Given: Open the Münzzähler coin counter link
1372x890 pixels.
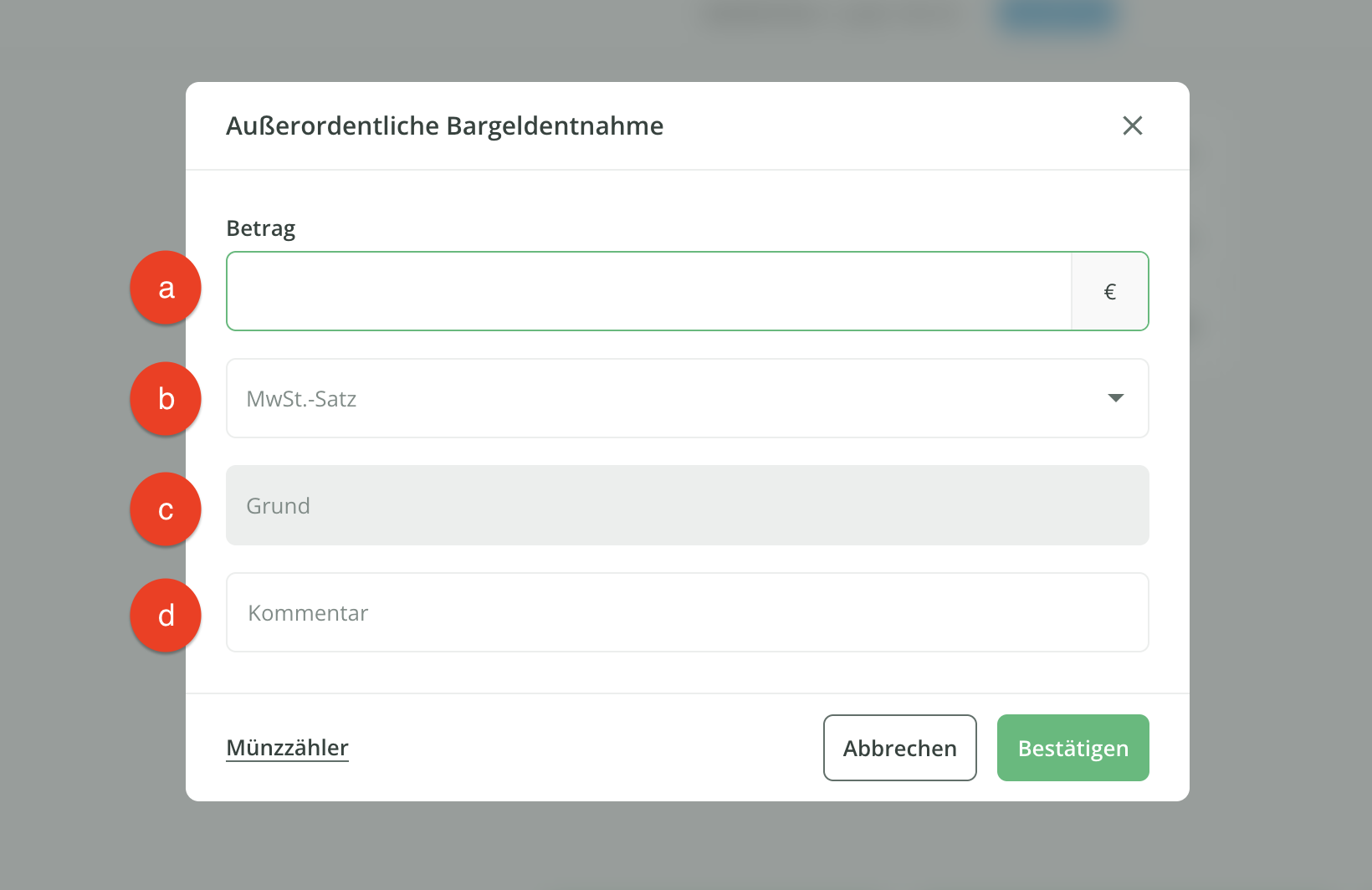Looking at the screenshot, I should point(287,748).
